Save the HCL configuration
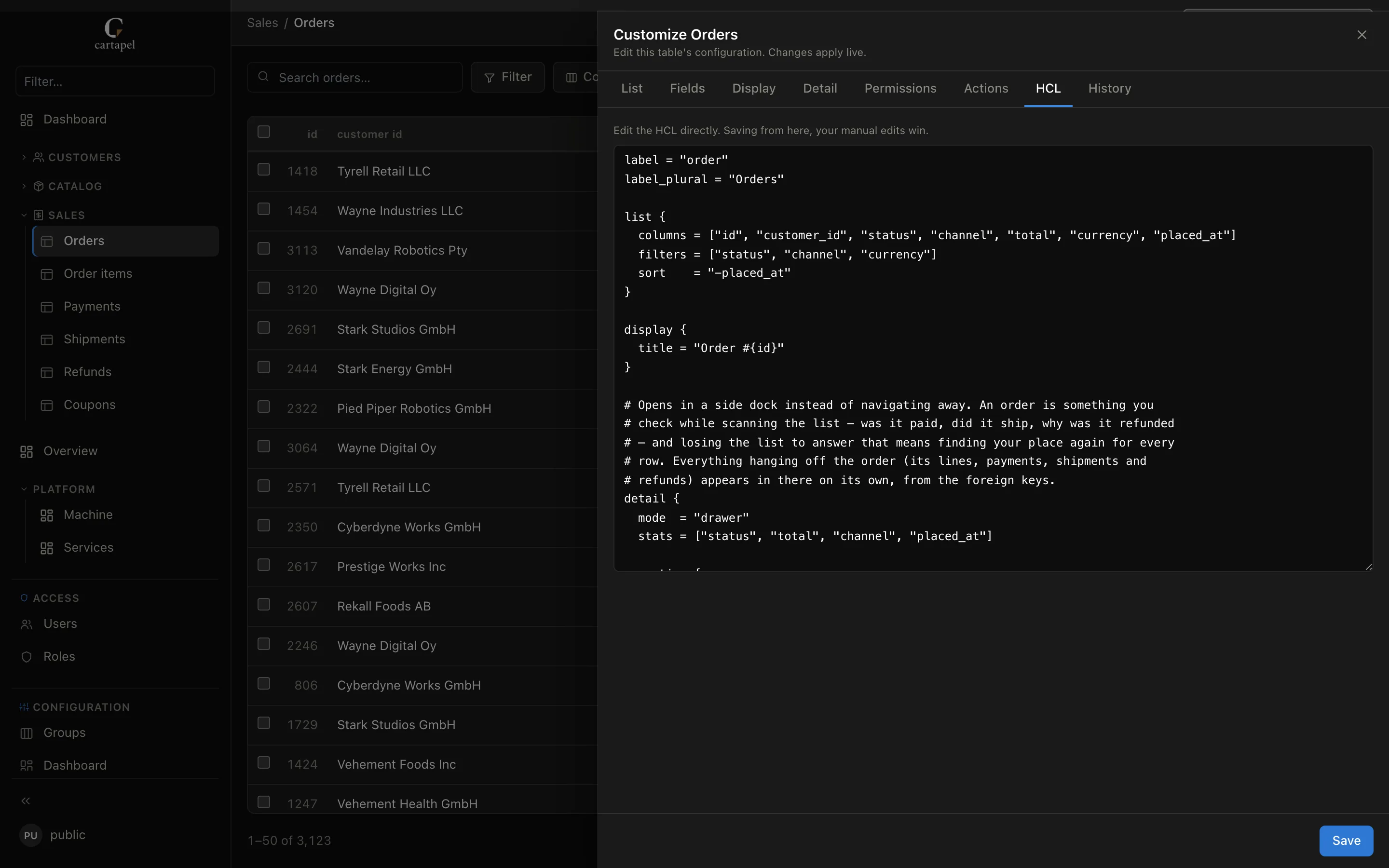This screenshot has height=868, width=1389. pos(1346,841)
